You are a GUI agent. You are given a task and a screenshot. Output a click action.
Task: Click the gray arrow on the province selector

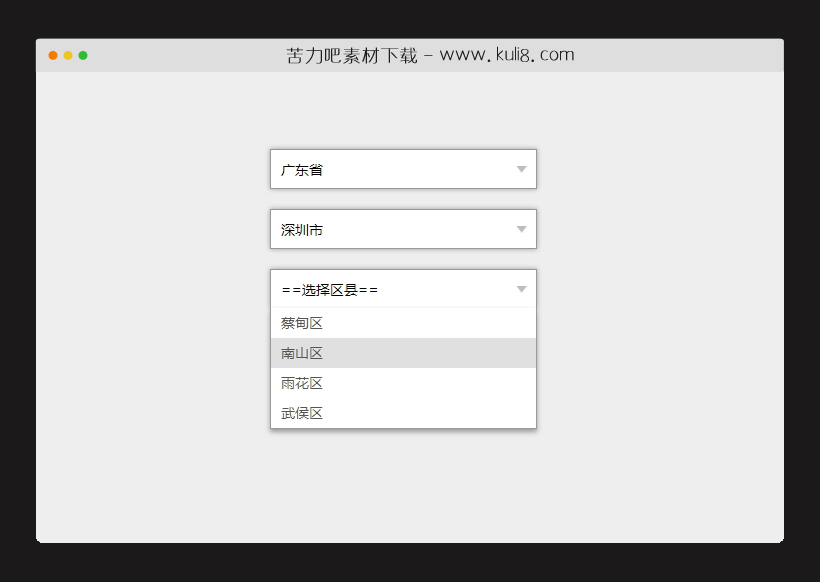click(521, 169)
